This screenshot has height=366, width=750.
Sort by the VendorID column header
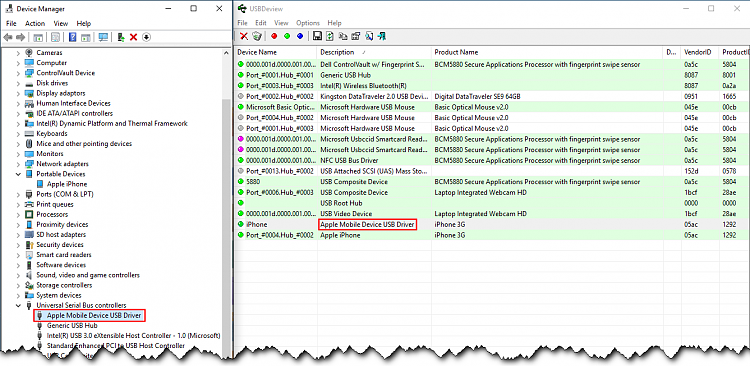pos(700,52)
